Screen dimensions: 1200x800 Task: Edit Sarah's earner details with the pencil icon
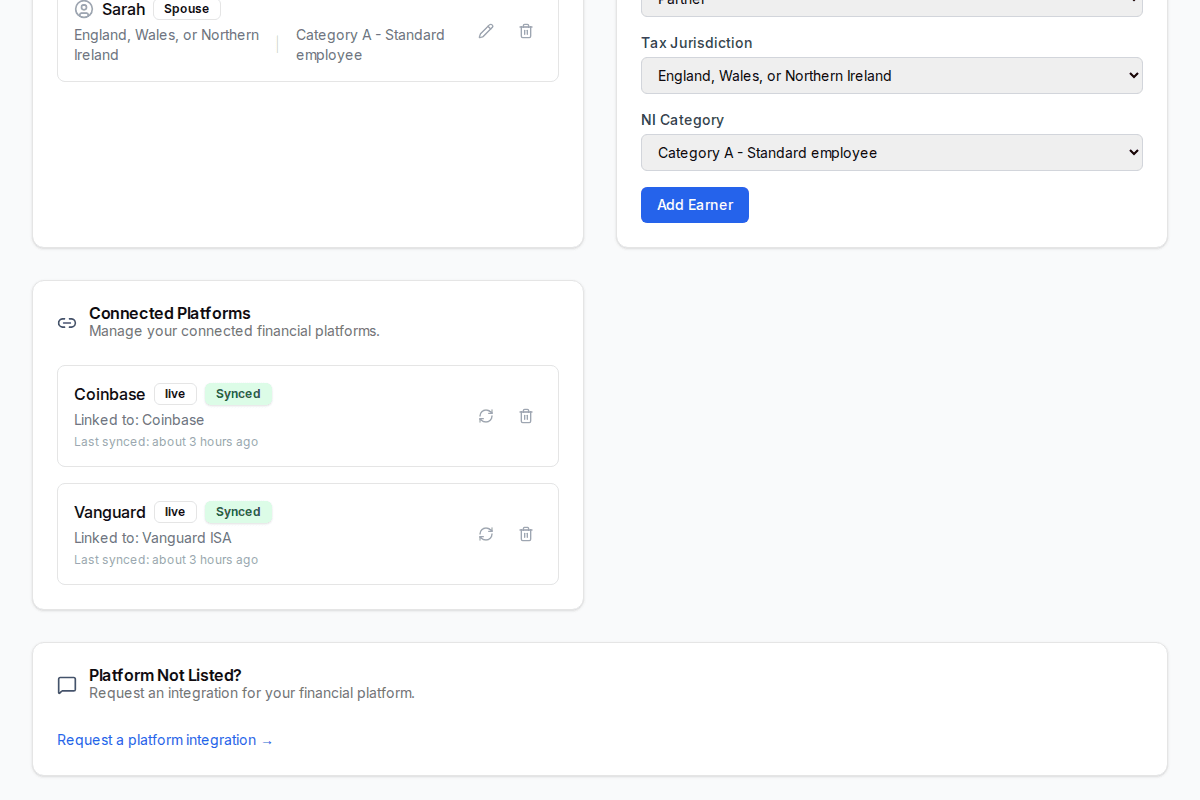486,31
